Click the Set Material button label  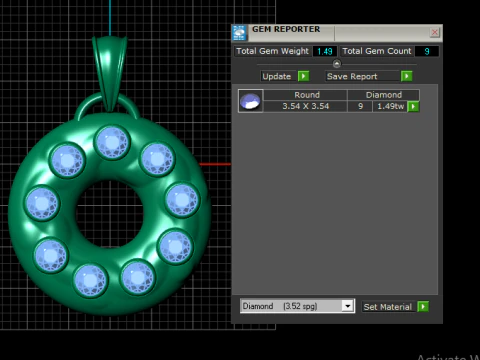pyautogui.click(x=388, y=307)
